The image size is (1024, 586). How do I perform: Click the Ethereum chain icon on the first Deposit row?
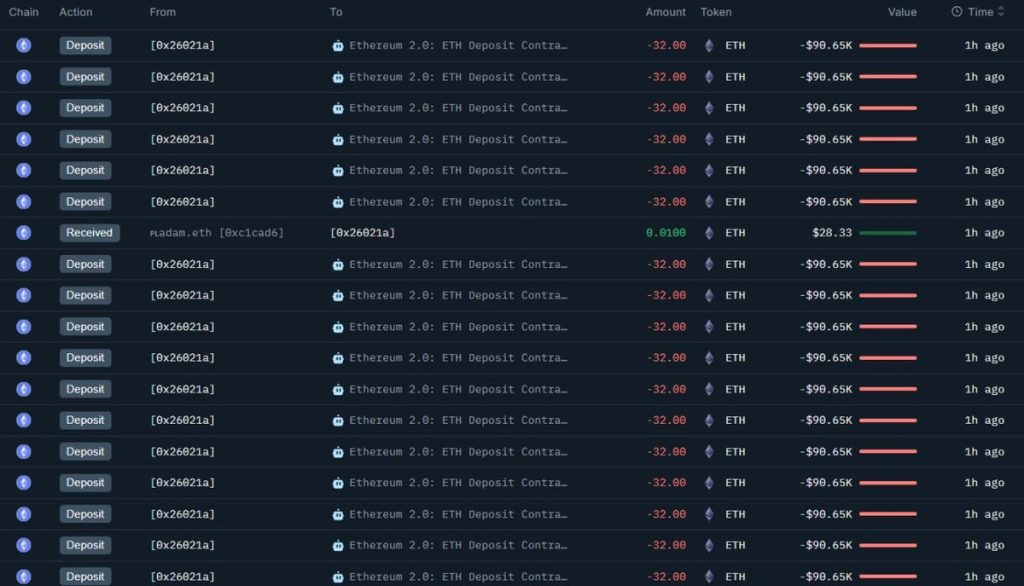[x=23, y=45]
